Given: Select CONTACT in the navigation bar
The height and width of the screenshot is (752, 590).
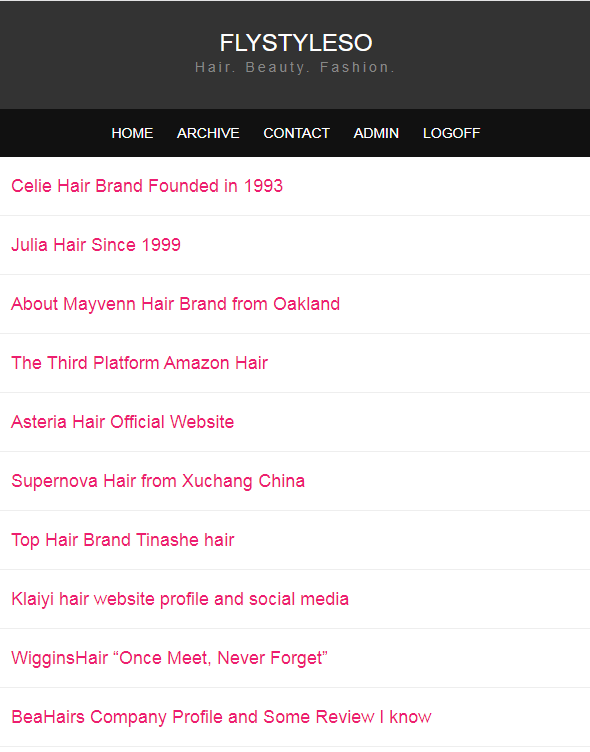Looking at the screenshot, I should 296,133.
